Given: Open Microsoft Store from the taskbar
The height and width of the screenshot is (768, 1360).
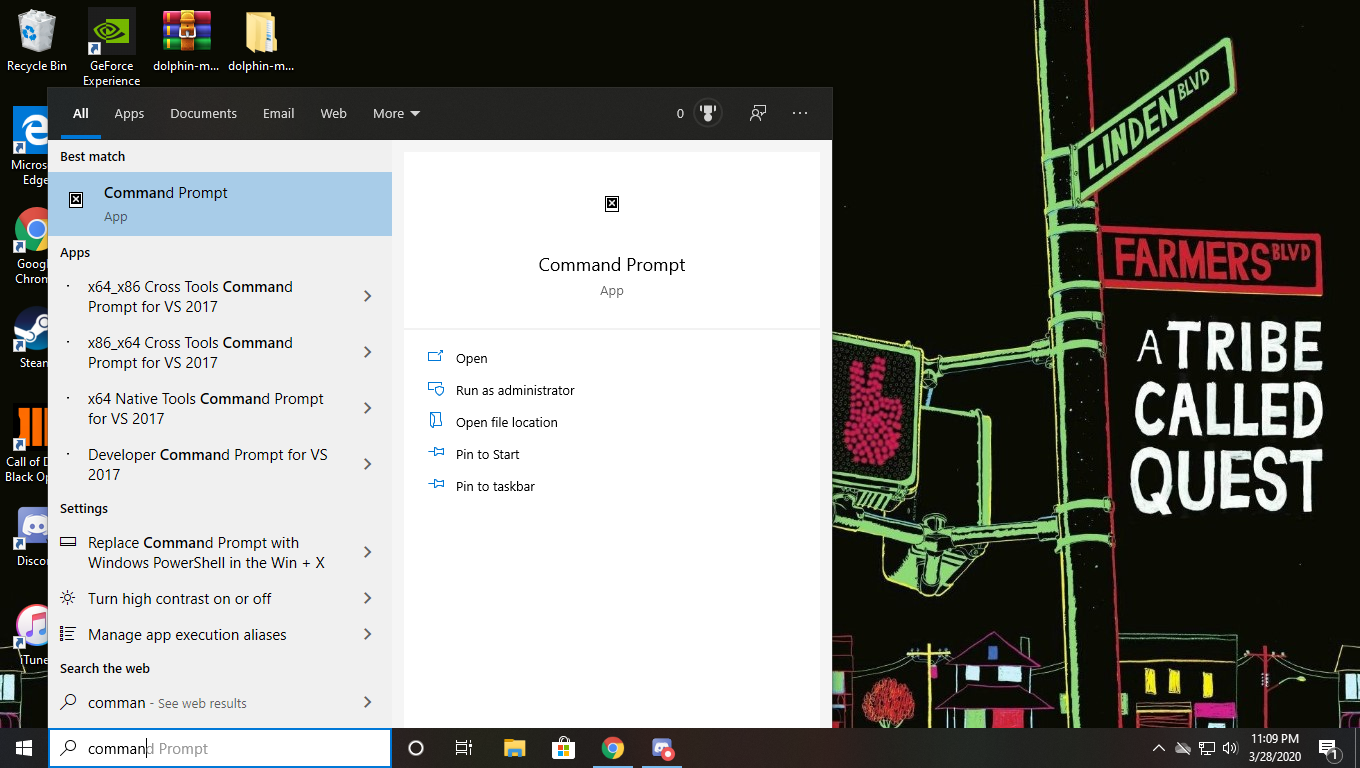Looking at the screenshot, I should 563,748.
